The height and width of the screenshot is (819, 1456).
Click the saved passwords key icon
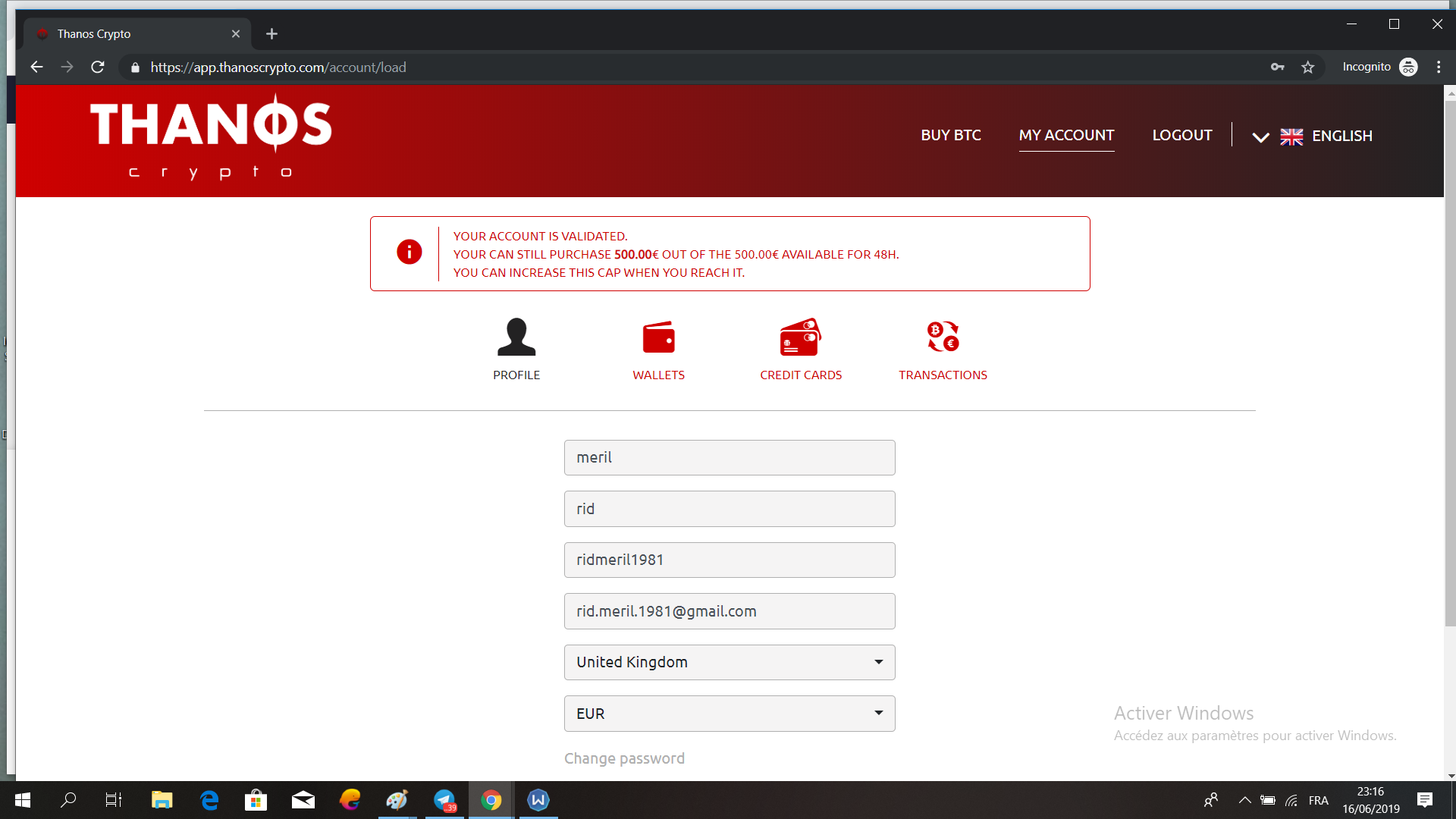[x=1278, y=67]
